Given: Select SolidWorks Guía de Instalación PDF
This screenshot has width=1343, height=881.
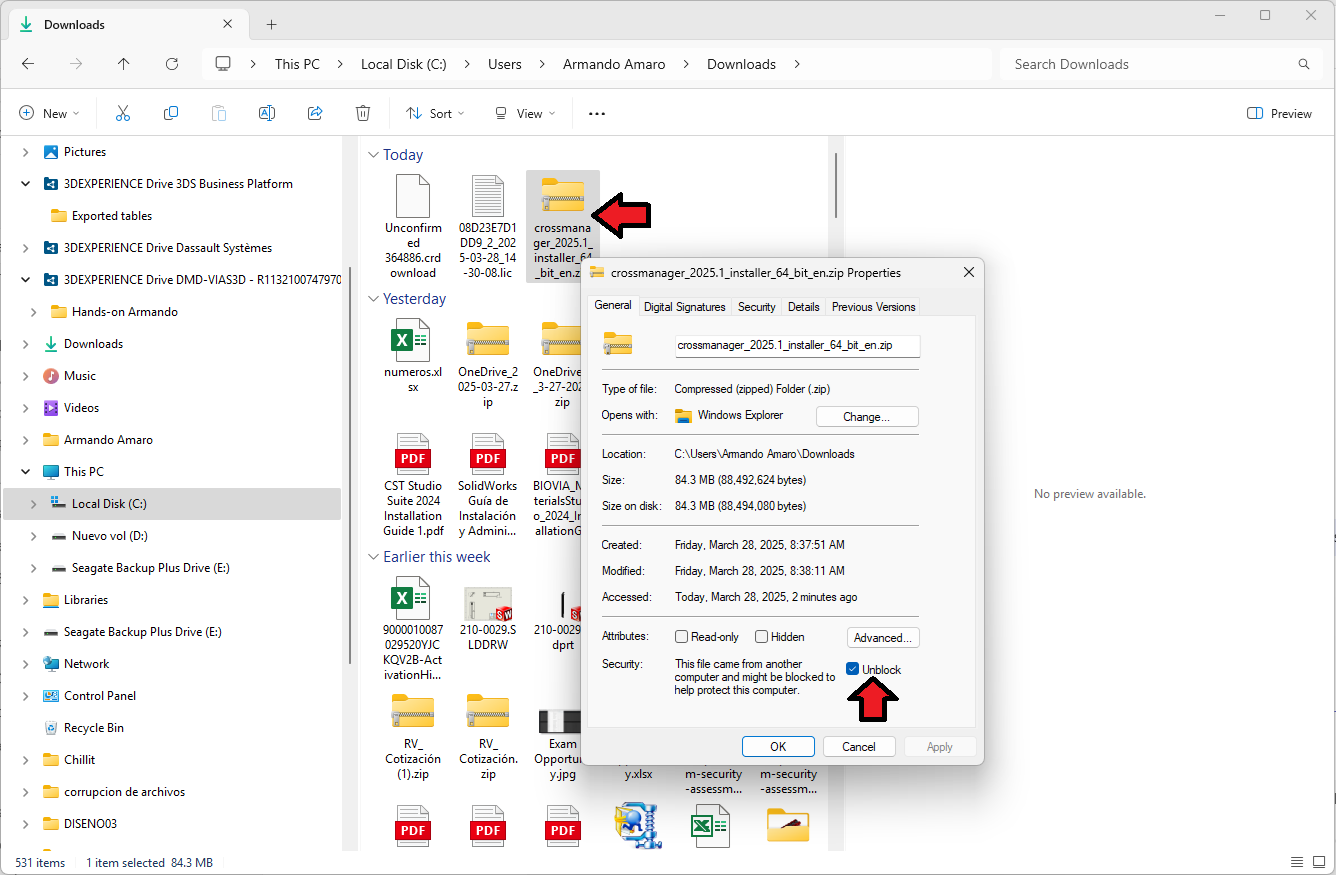Looking at the screenshot, I should tap(488, 485).
